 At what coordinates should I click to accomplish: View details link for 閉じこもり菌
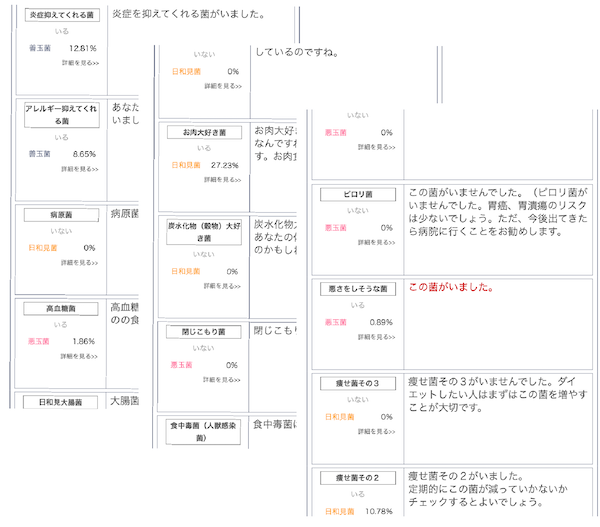click(222, 379)
